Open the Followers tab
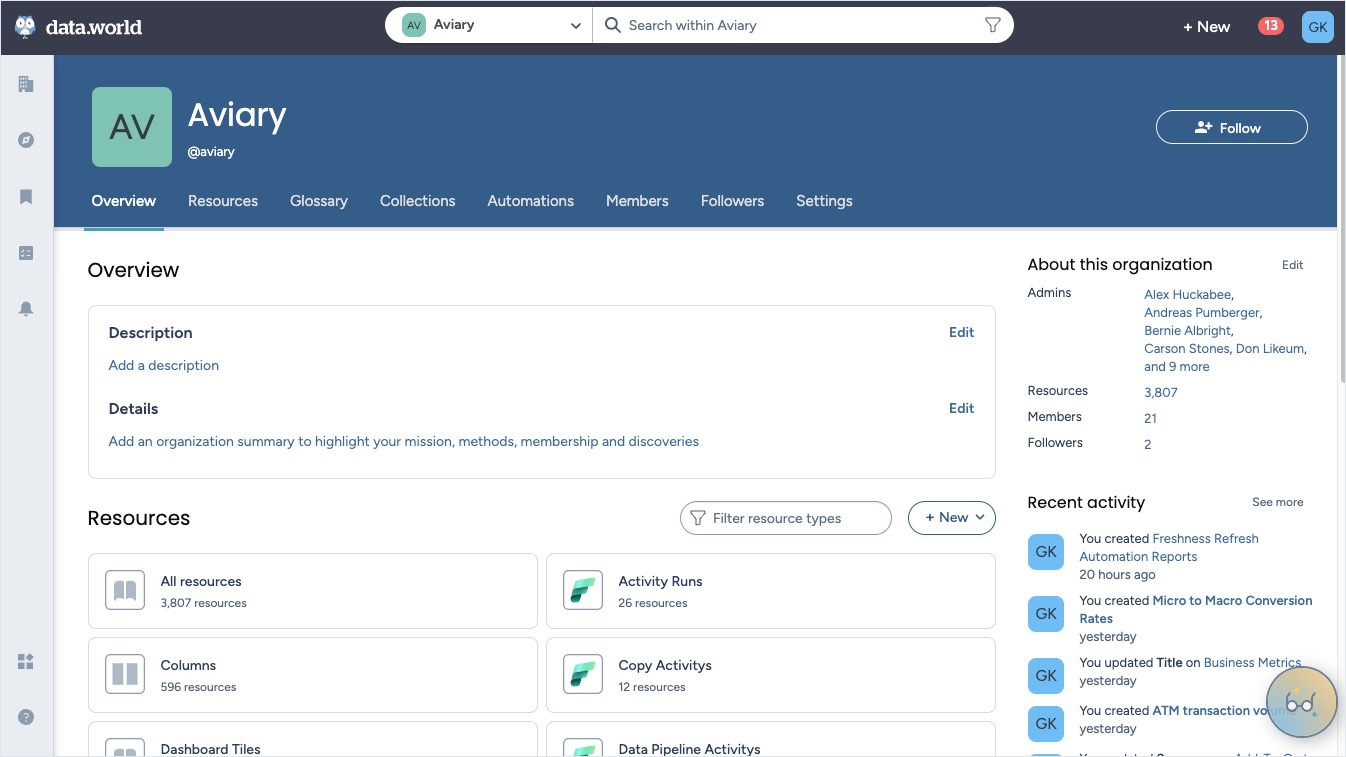Viewport: 1346px width, 757px height. (x=732, y=201)
